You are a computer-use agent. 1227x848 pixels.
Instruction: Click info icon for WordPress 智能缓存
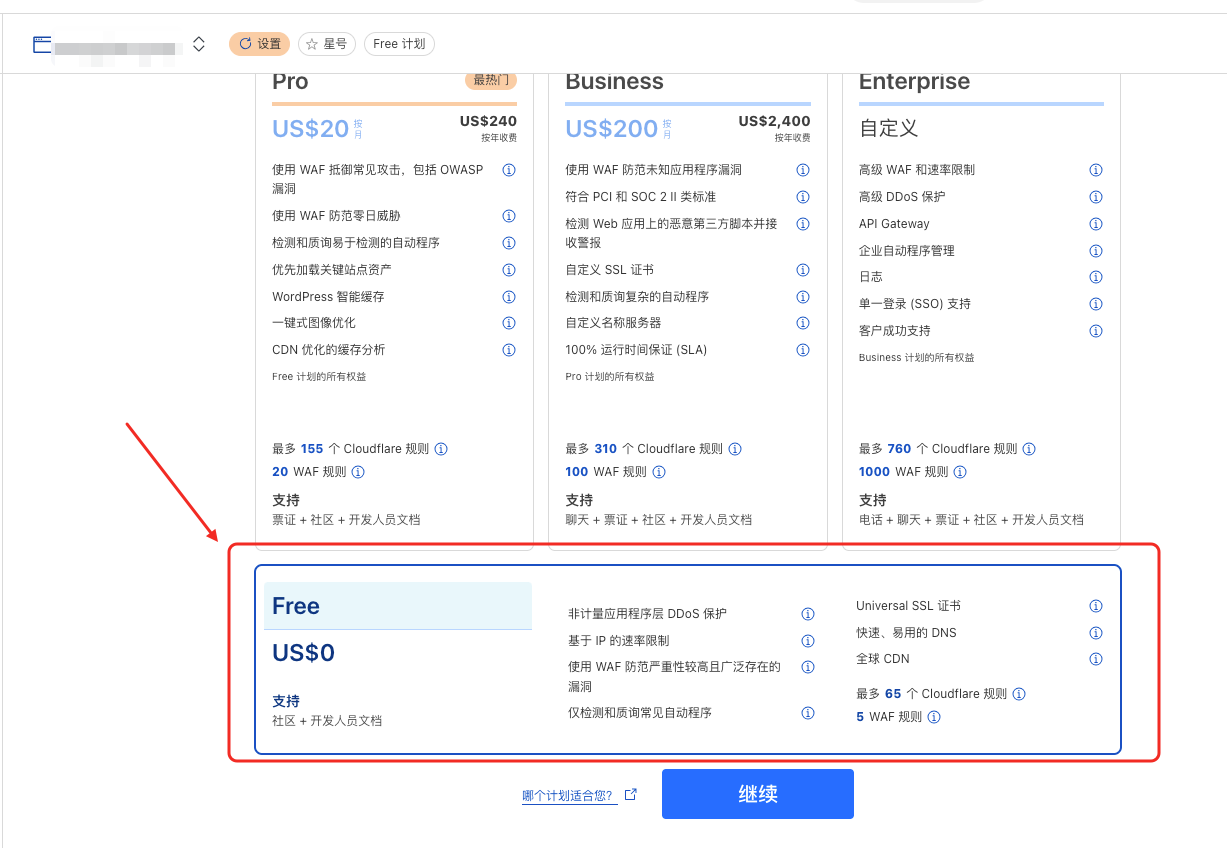(x=509, y=297)
